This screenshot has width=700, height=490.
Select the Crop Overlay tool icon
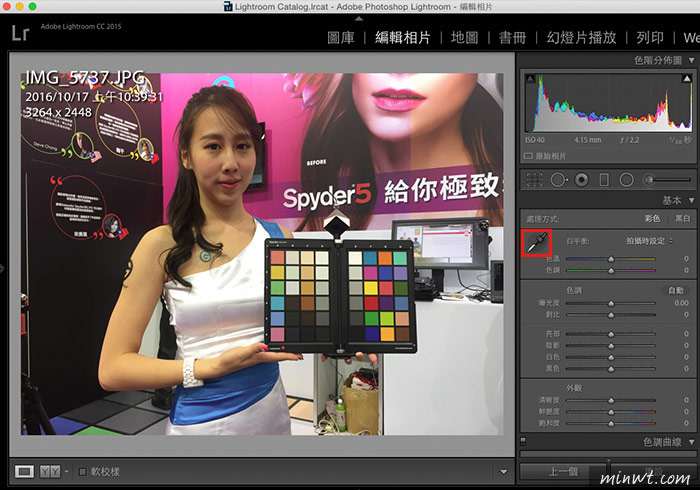pos(534,180)
